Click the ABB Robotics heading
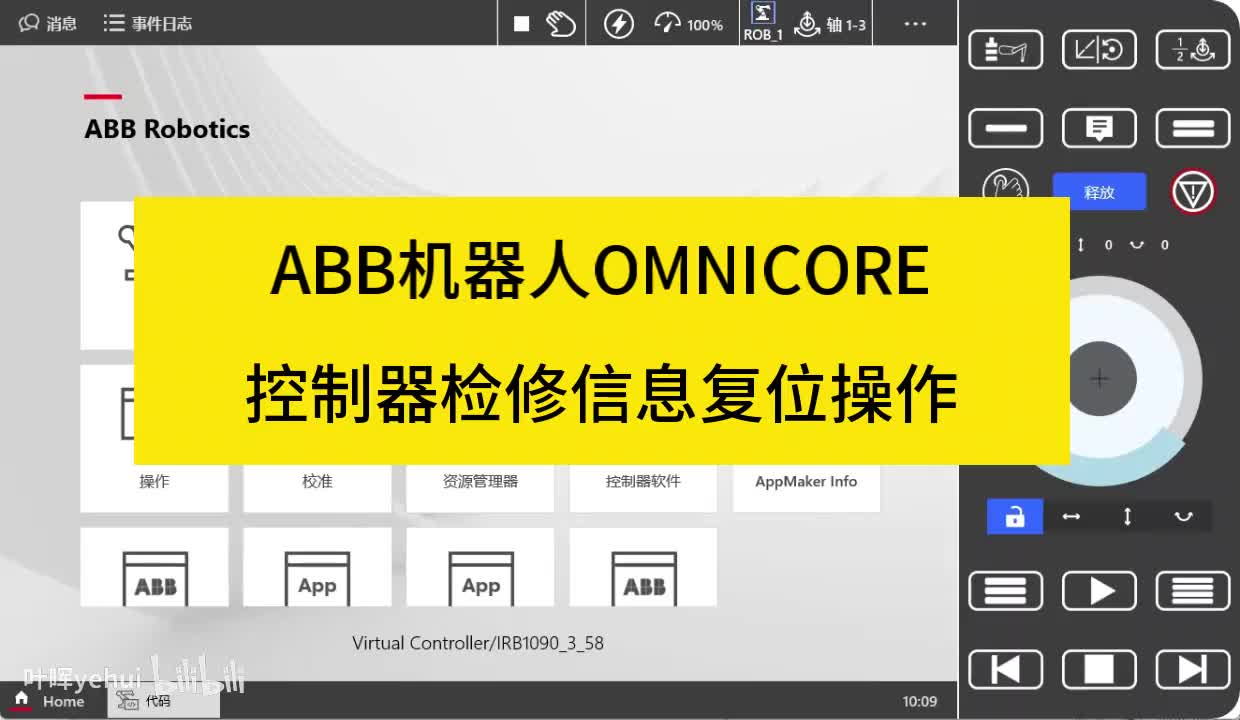Screen dimensions: 1240x720 [167, 129]
